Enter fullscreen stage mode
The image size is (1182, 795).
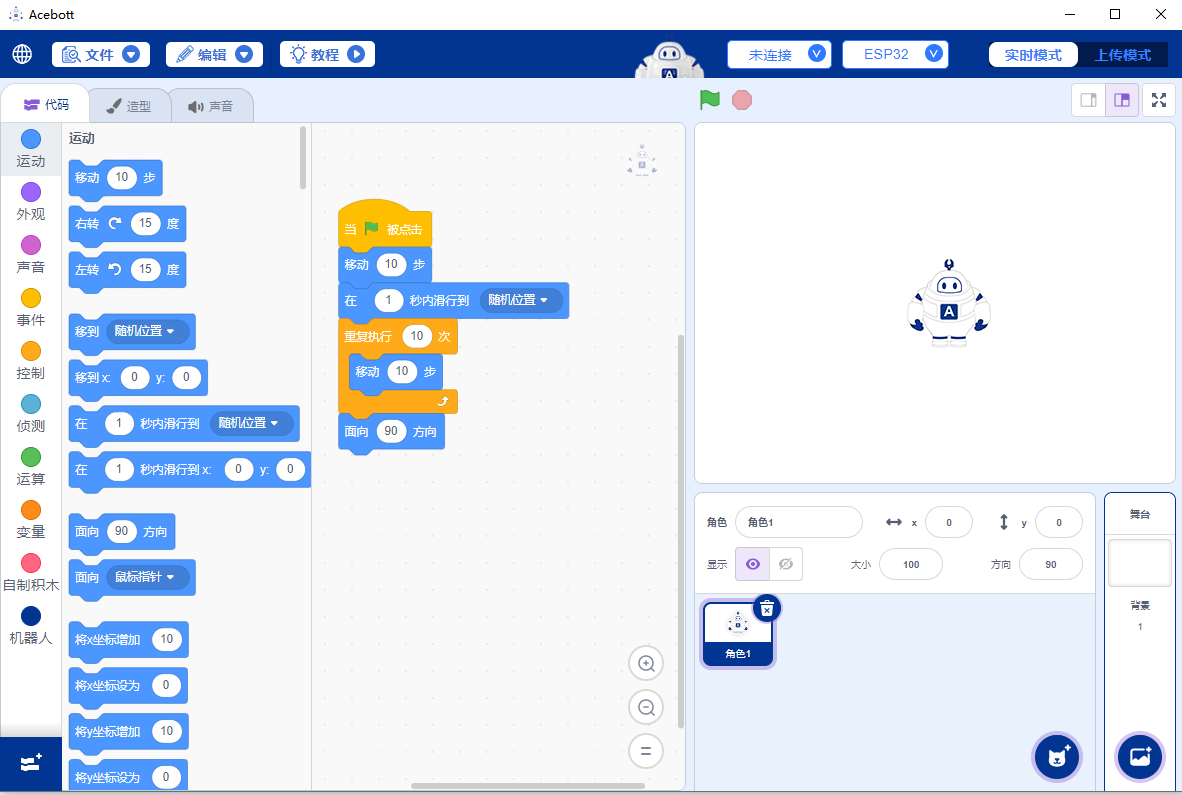1158,100
